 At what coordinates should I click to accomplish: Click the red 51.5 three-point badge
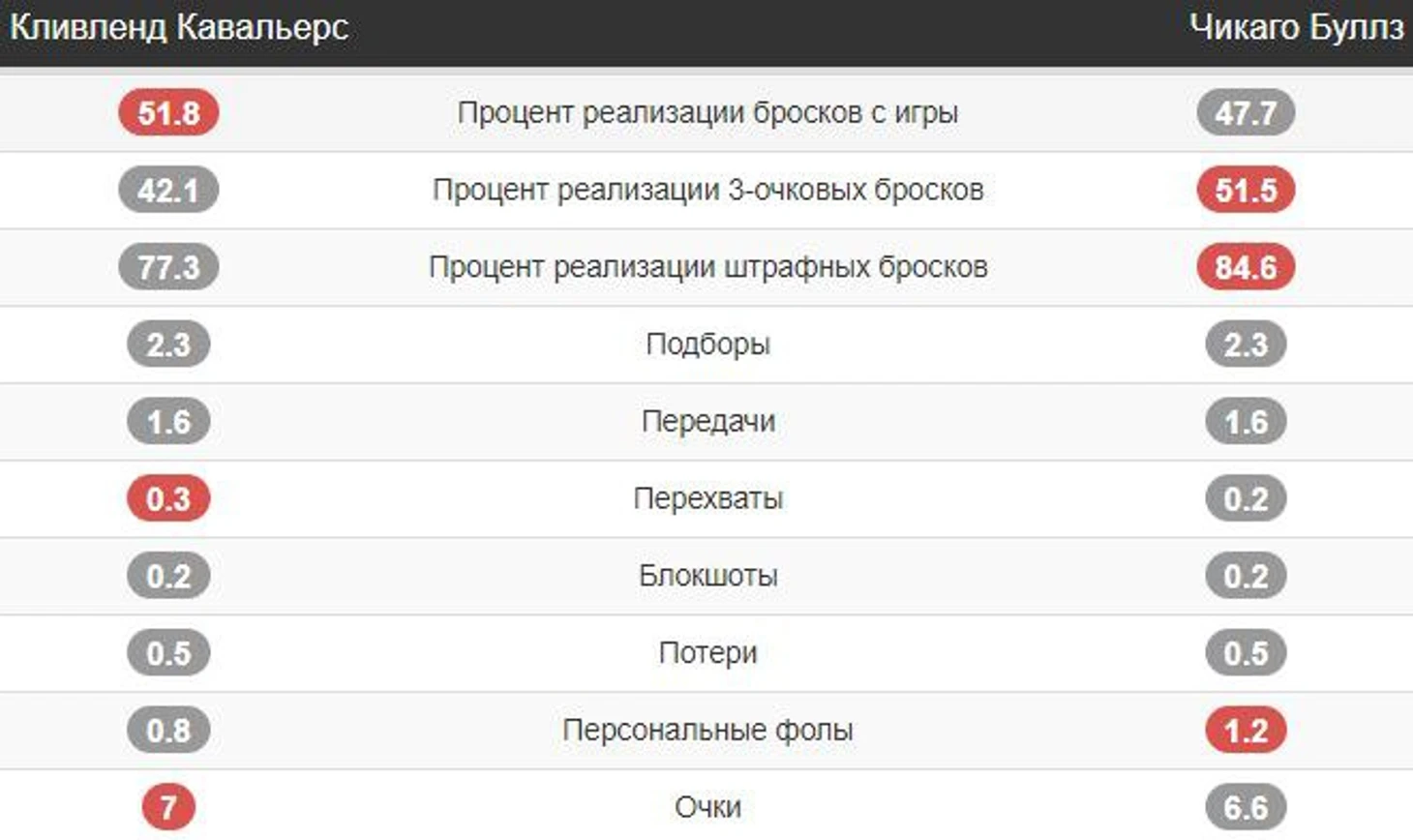[x=1246, y=190]
